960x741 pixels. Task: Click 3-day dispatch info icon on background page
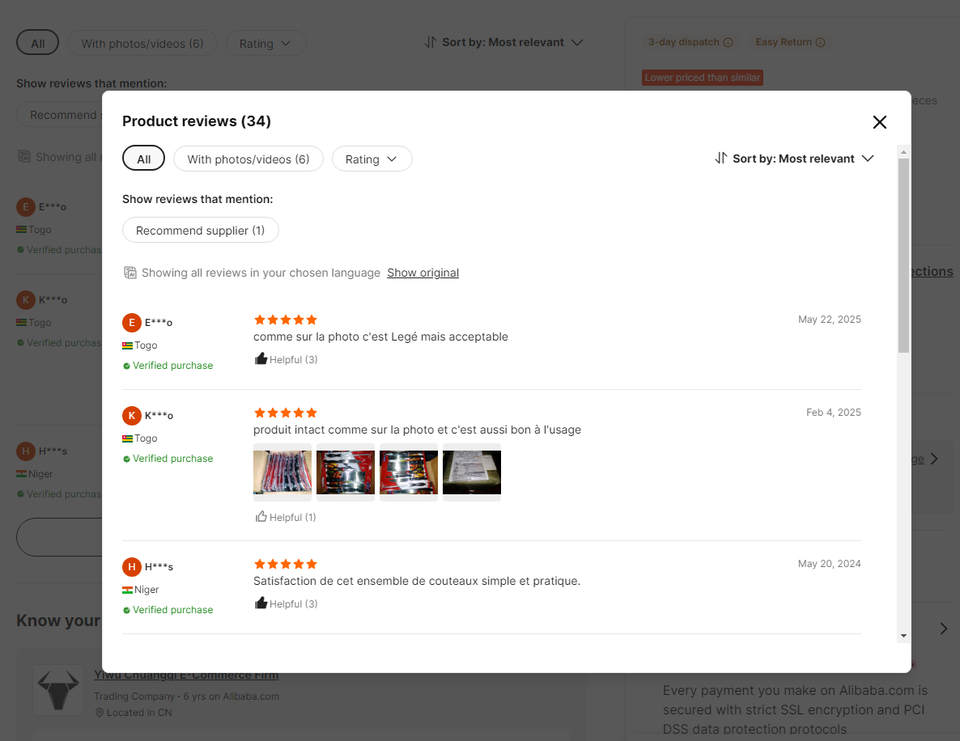pos(728,42)
